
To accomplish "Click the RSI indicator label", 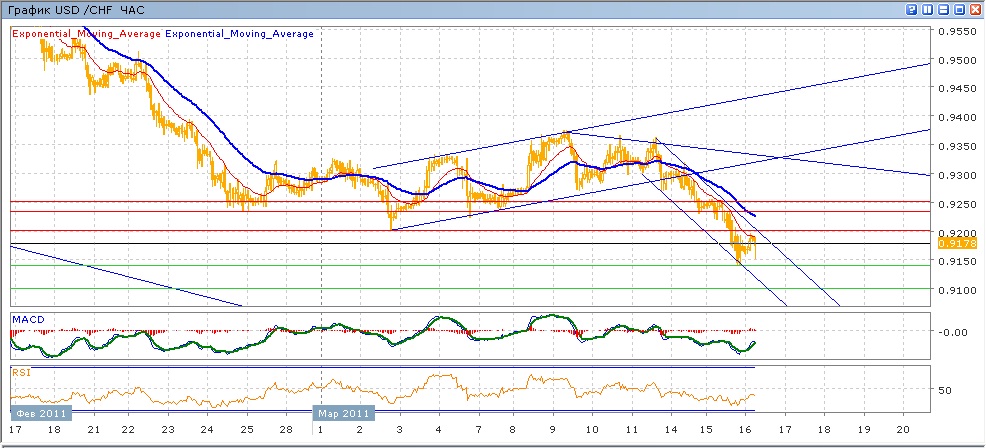I will click(20, 372).
